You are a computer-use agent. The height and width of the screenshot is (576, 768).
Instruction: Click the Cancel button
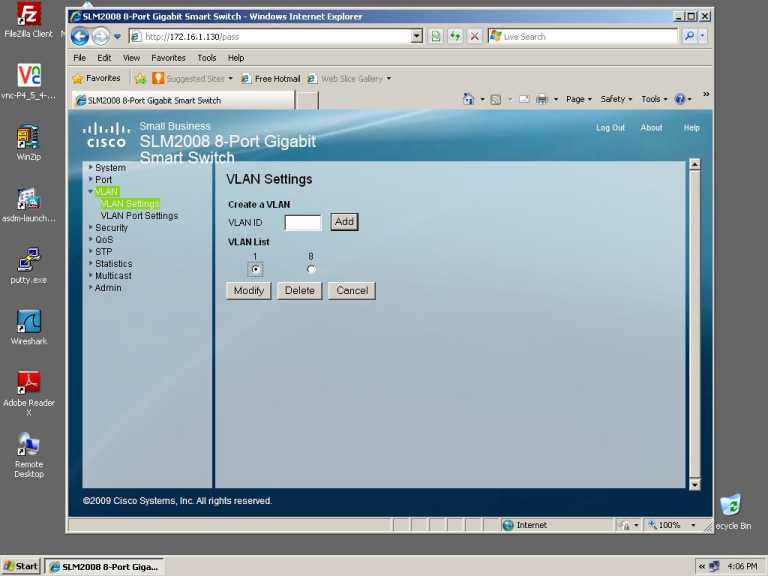tap(352, 290)
